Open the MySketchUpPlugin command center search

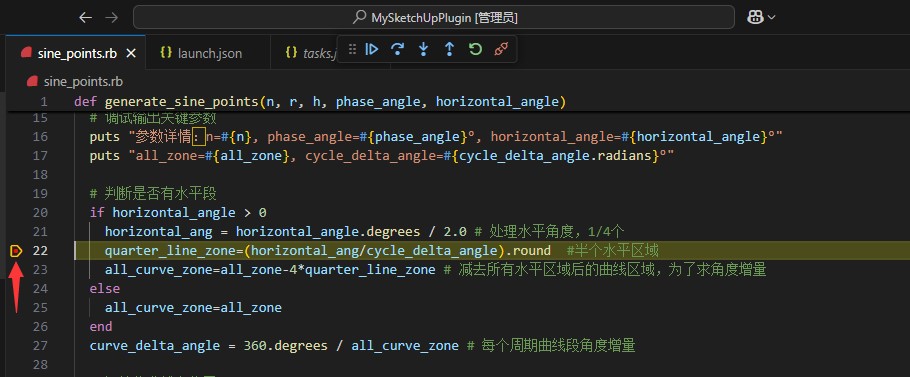click(434, 17)
